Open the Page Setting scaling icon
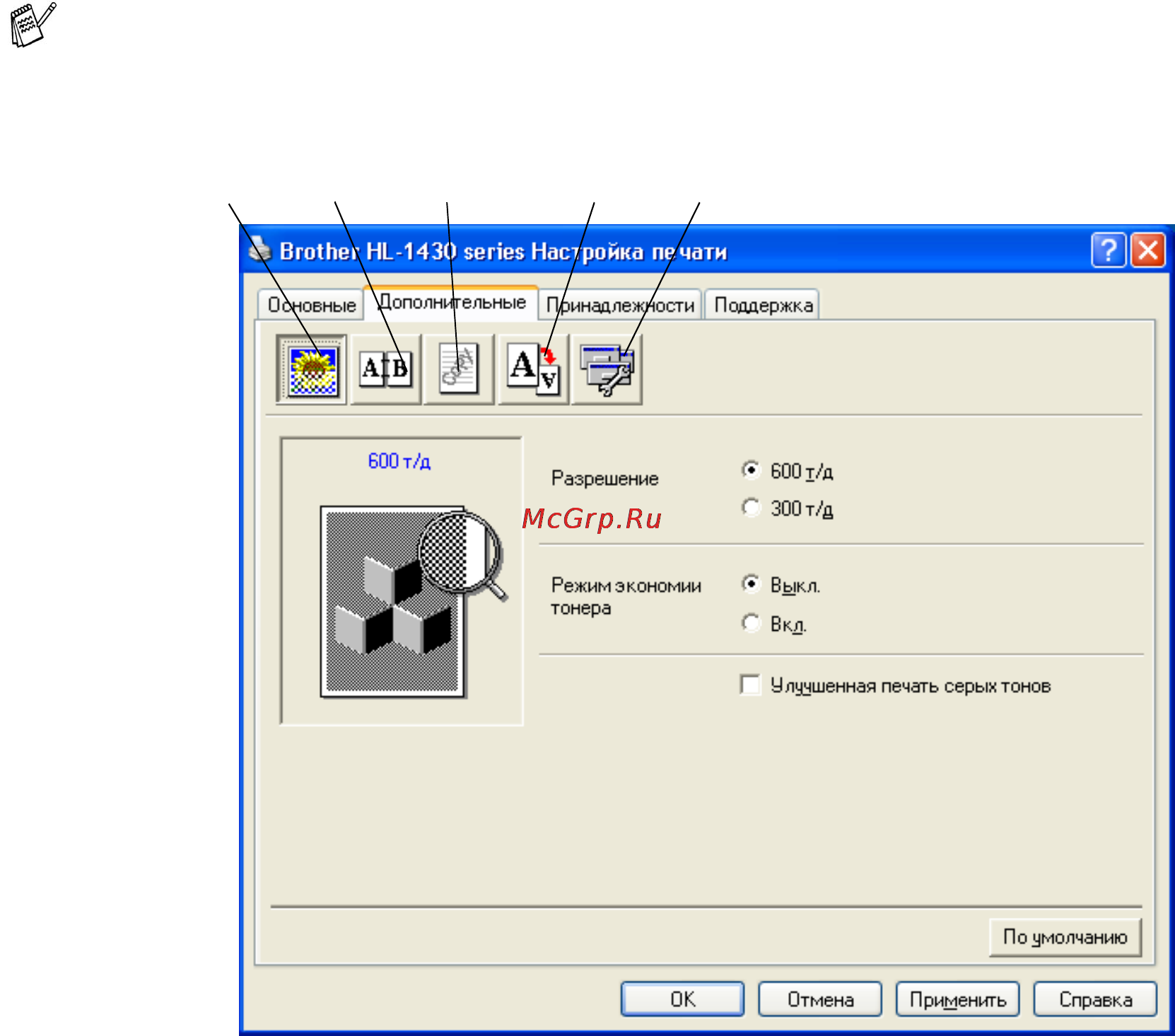The width and height of the screenshot is (1175, 1036). [533, 369]
